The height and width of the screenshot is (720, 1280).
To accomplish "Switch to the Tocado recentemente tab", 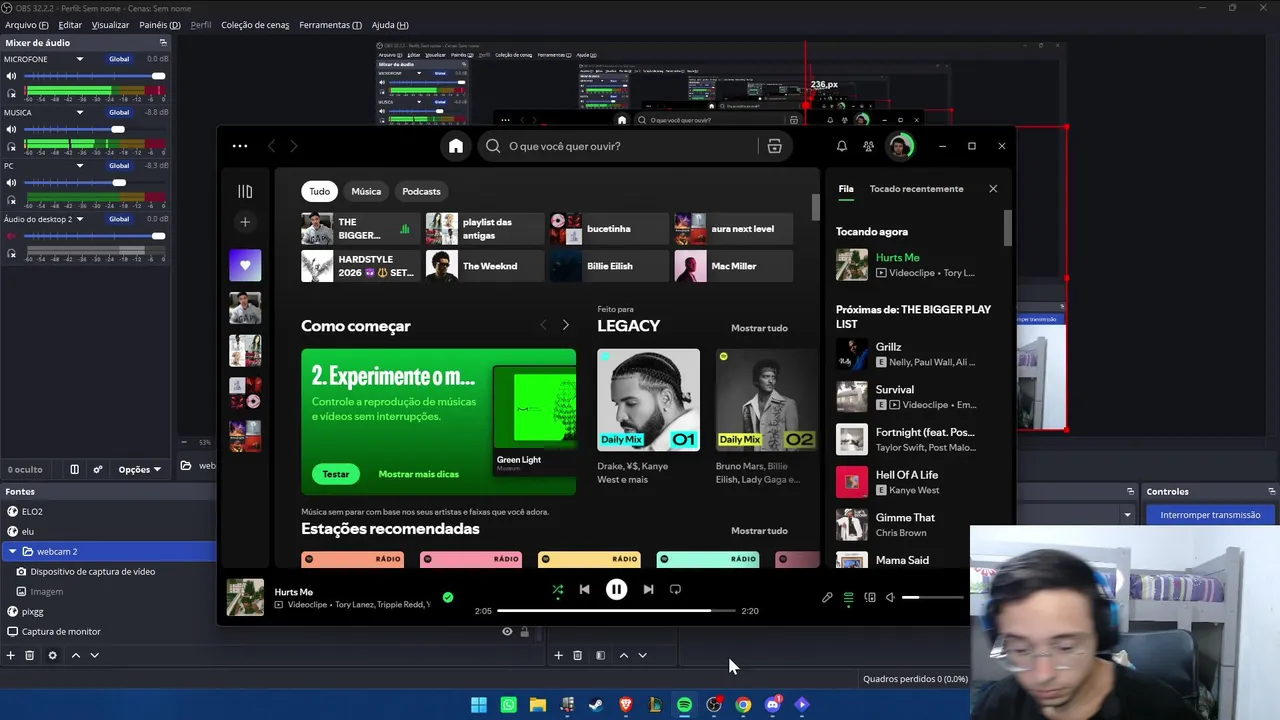I will pyautogui.click(x=917, y=189).
